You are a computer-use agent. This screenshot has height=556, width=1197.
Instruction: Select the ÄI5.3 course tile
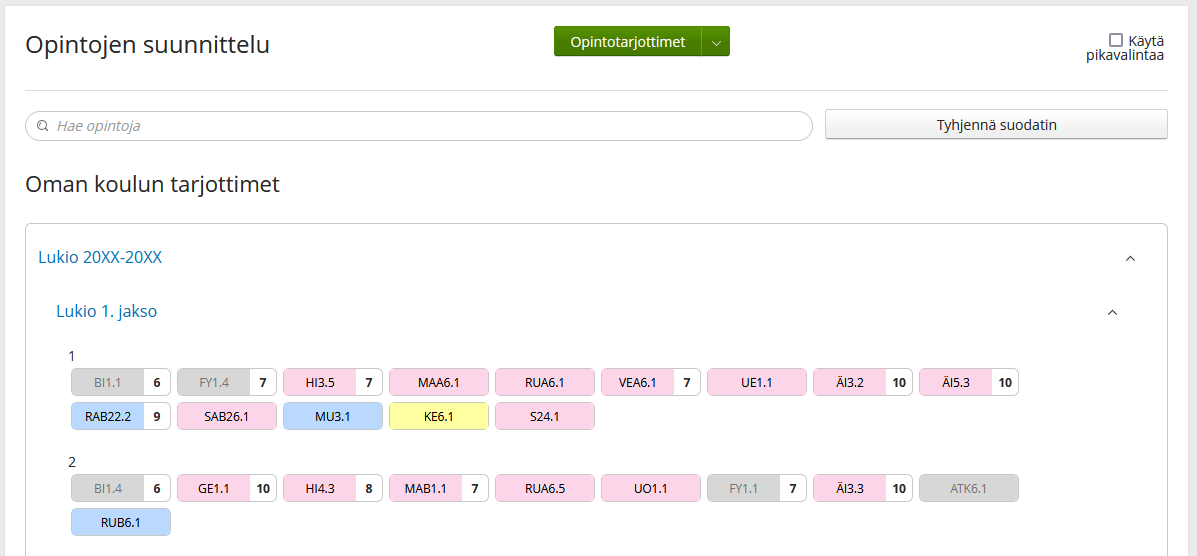pyautogui.click(x=969, y=383)
